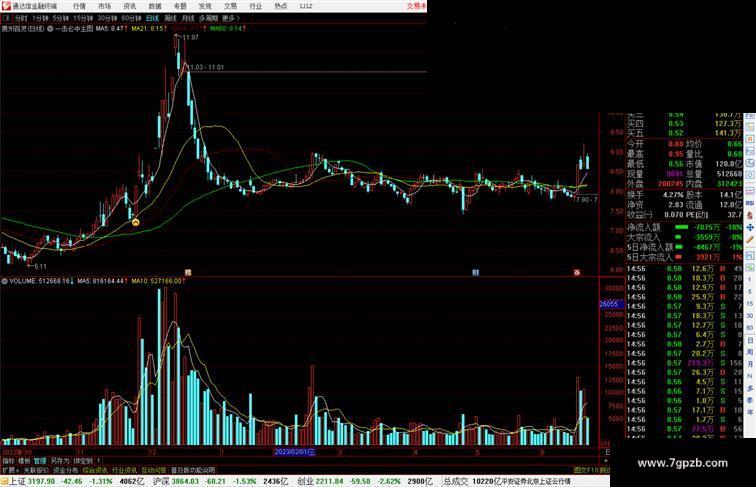Image resolution: width=756 pixels, height=487 pixels.
Task: Click the 11.97 high price label
Action: coord(191,38)
